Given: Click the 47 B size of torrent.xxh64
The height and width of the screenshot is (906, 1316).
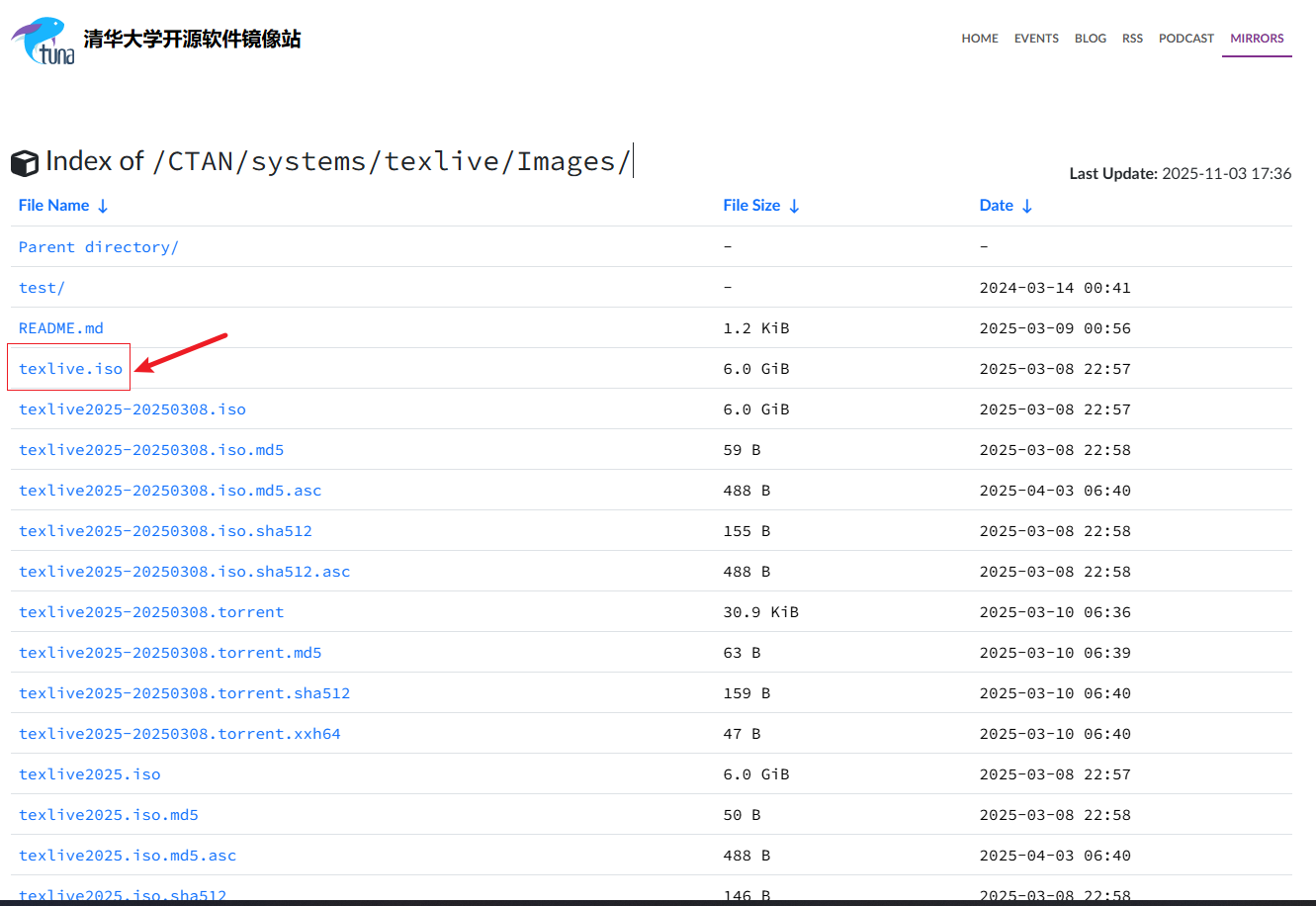Looking at the screenshot, I should click(743, 734).
